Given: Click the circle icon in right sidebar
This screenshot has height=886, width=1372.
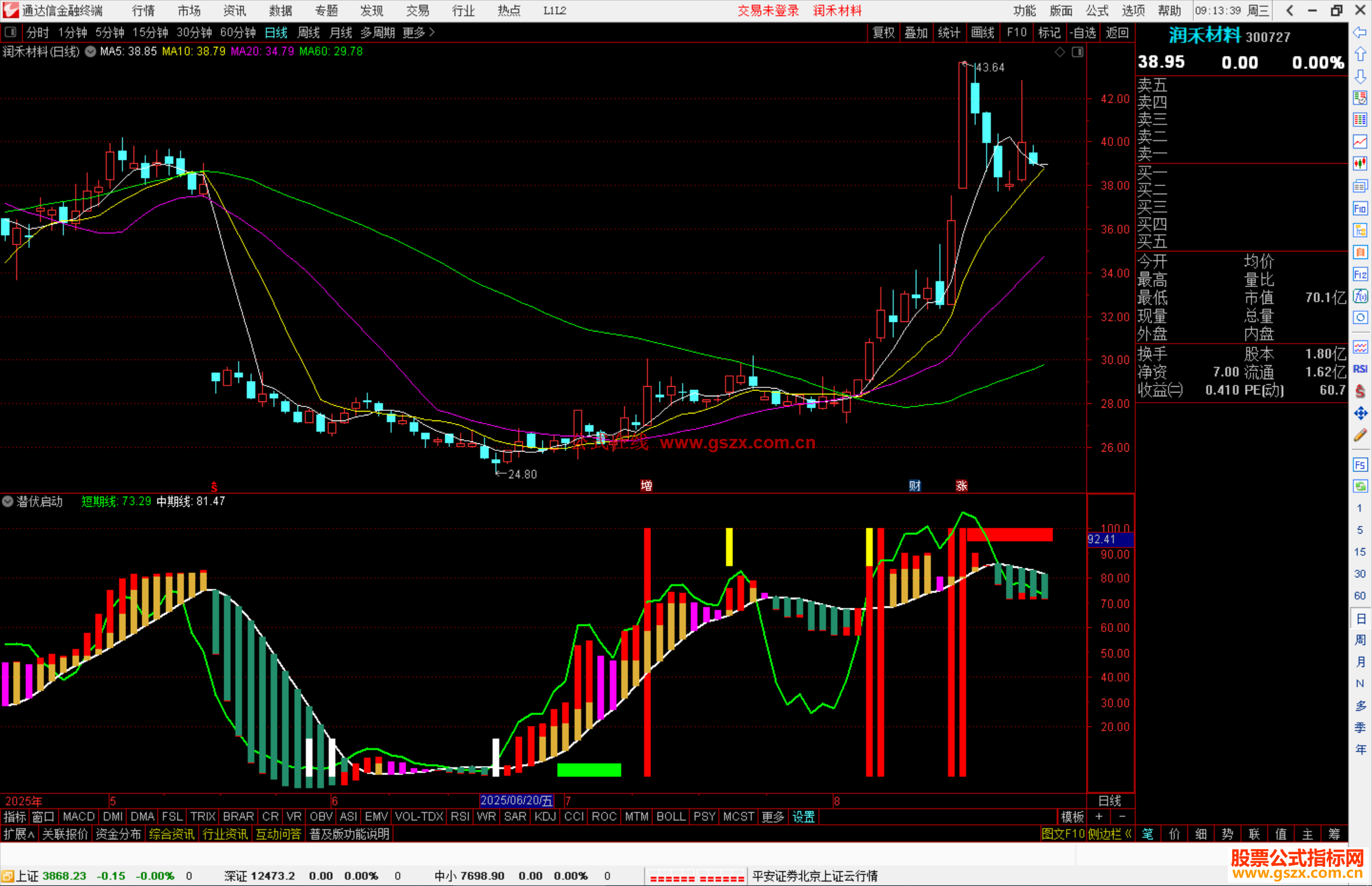Looking at the screenshot, I should point(1360,318).
